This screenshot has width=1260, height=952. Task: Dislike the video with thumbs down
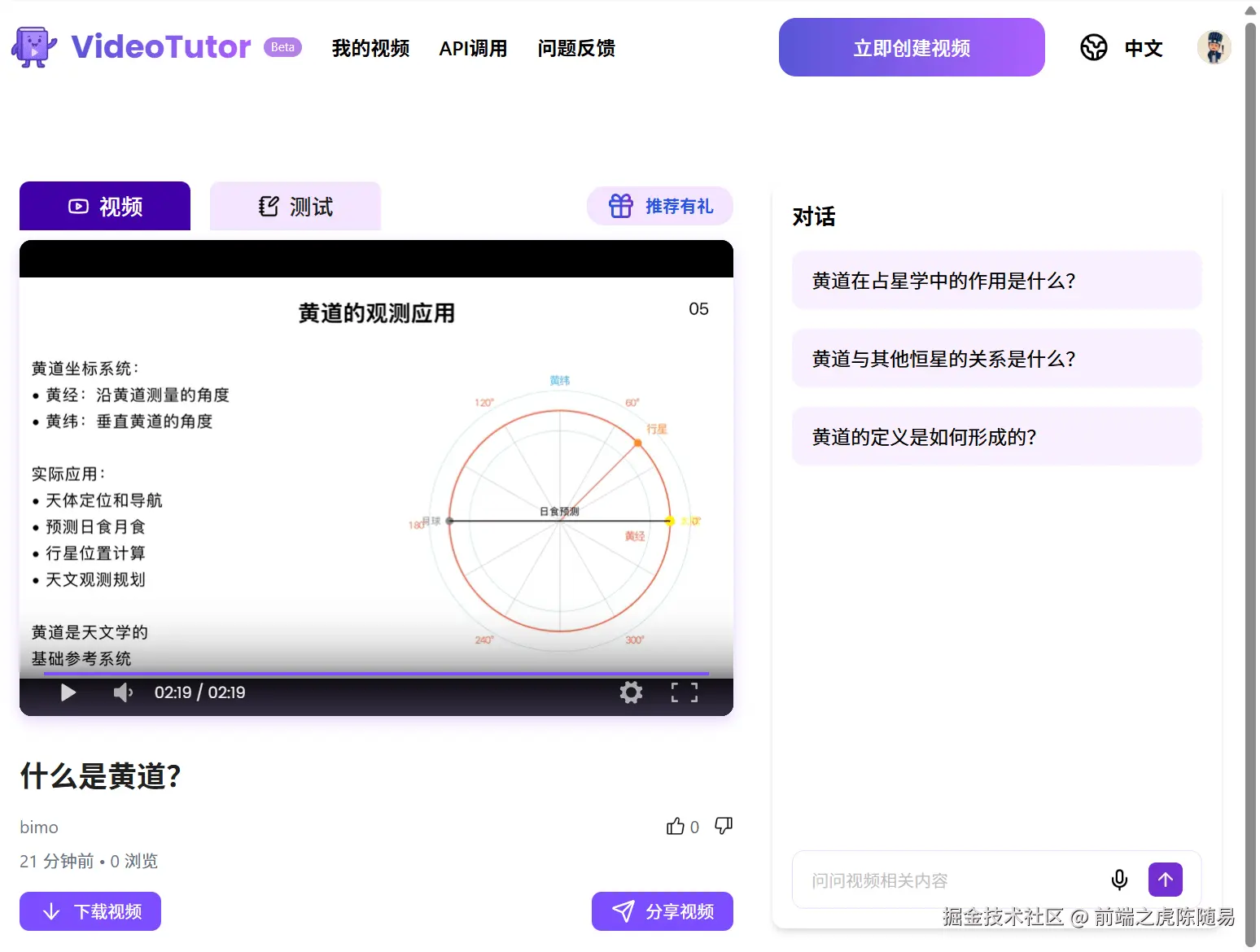point(724,827)
